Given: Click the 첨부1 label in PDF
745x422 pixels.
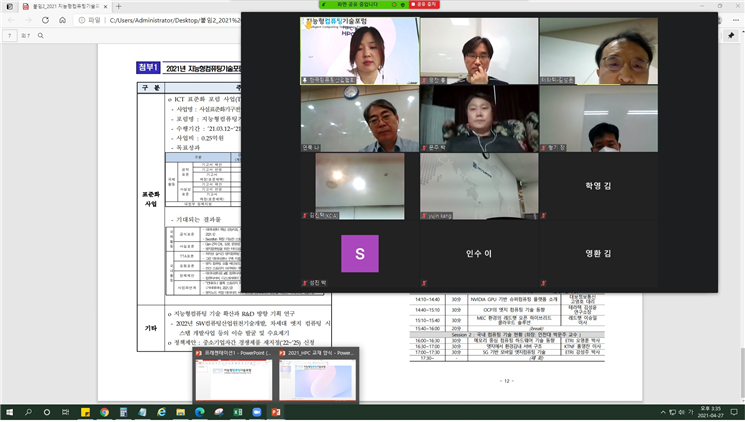Looking at the screenshot, I should pyautogui.click(x=148, y=68).
